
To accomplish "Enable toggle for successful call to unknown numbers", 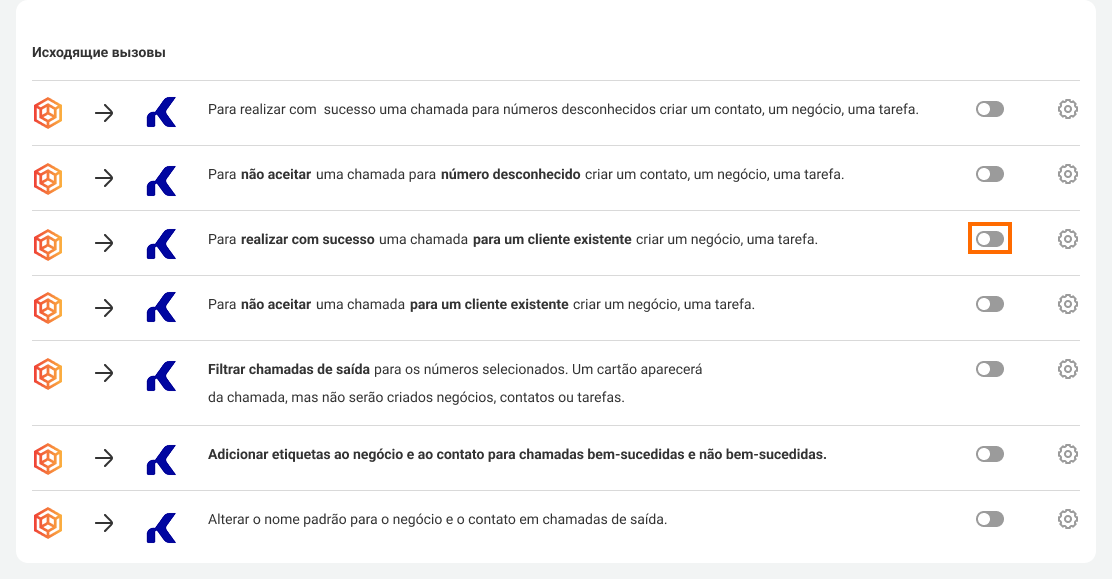I will click(x=989, y=109).
